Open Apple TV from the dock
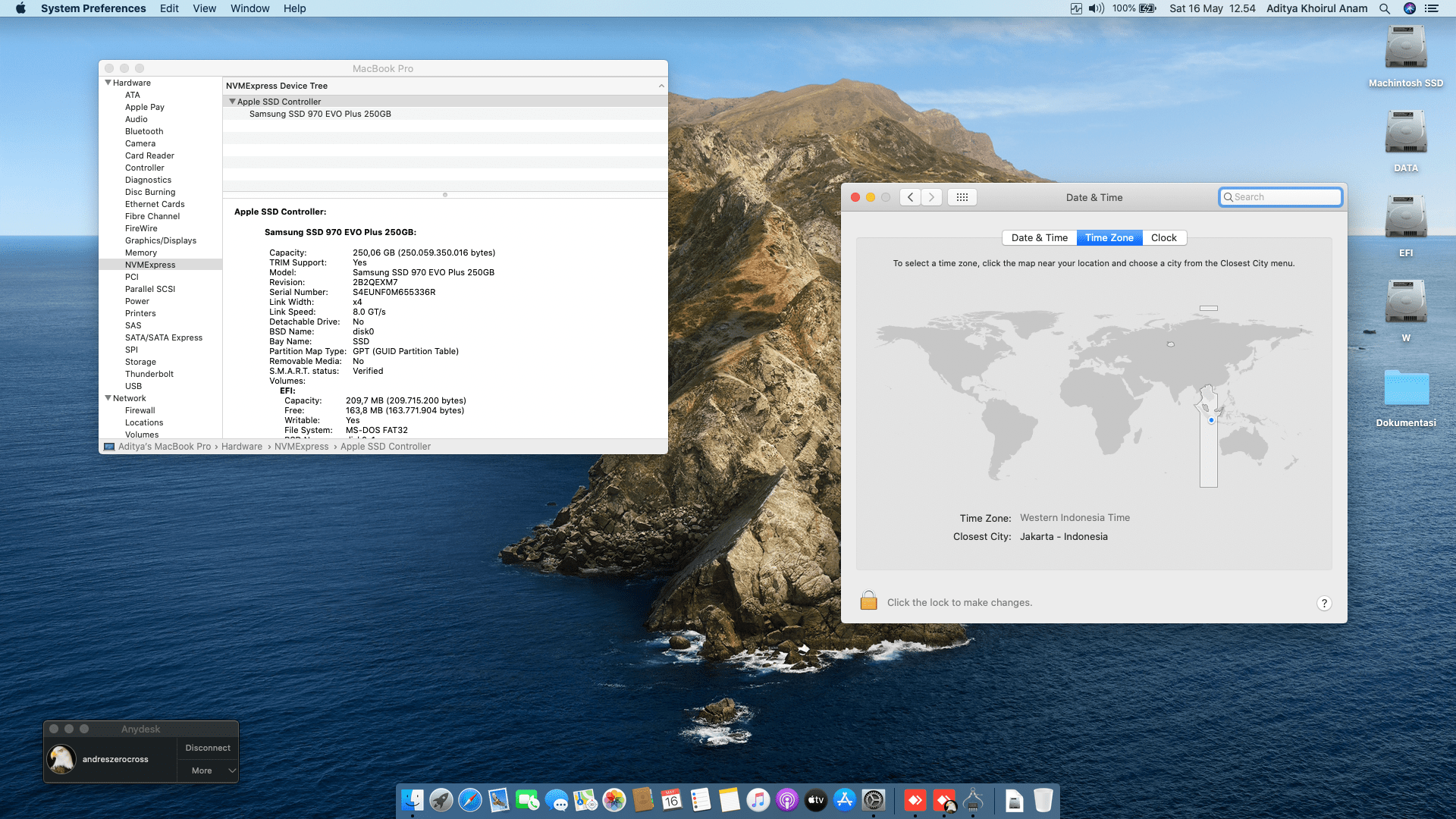Viewport: 1456px width, 819px height. tap(816, 800)
